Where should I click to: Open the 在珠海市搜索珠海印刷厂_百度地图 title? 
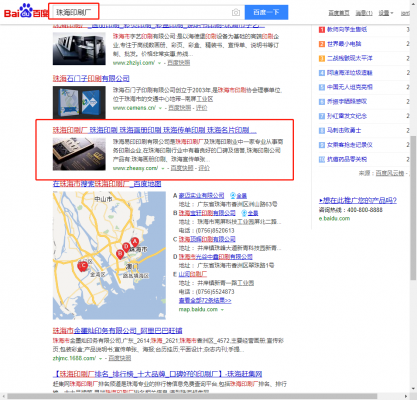click(x=107, y=184)
